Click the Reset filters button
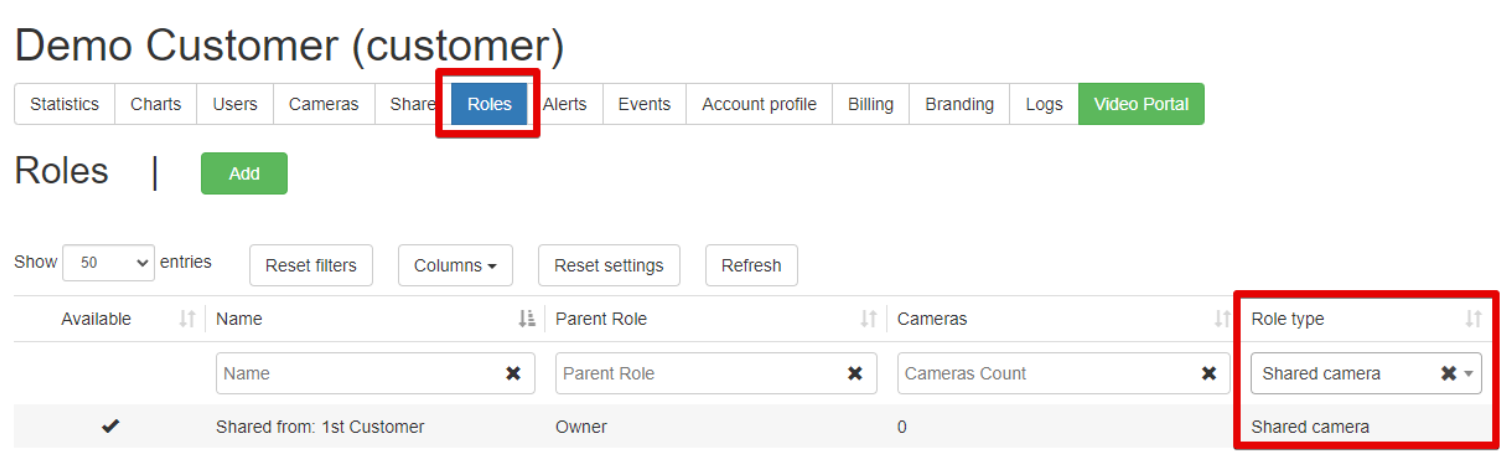 310,265
